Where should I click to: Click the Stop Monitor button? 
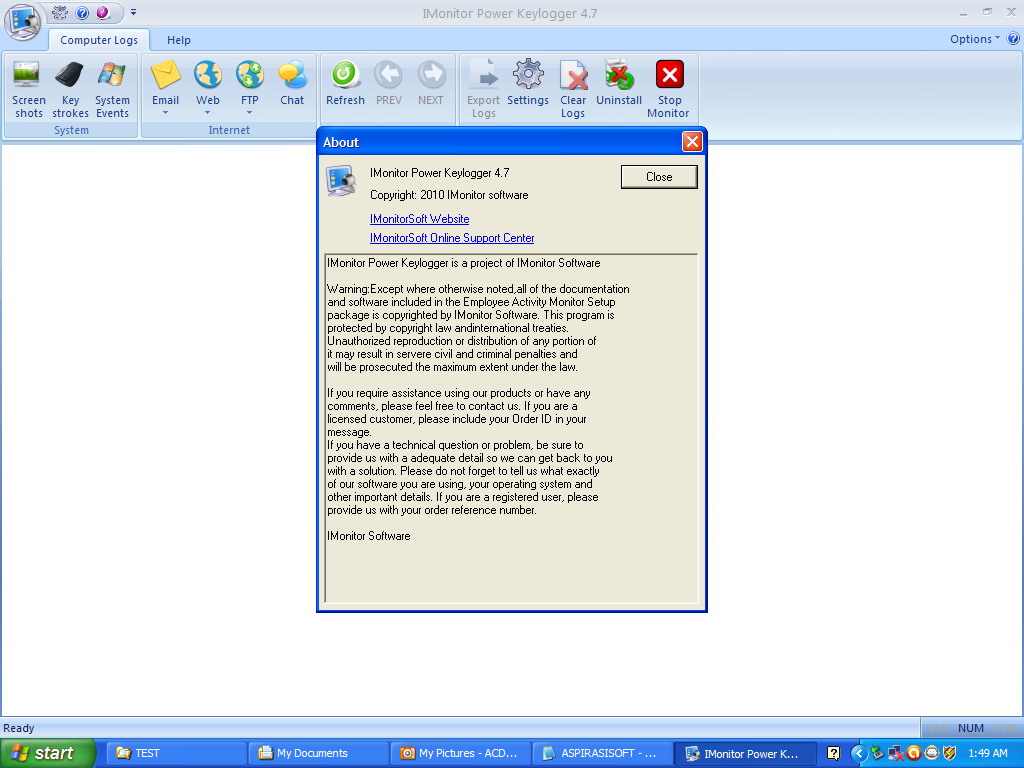(x=668, y=89)
